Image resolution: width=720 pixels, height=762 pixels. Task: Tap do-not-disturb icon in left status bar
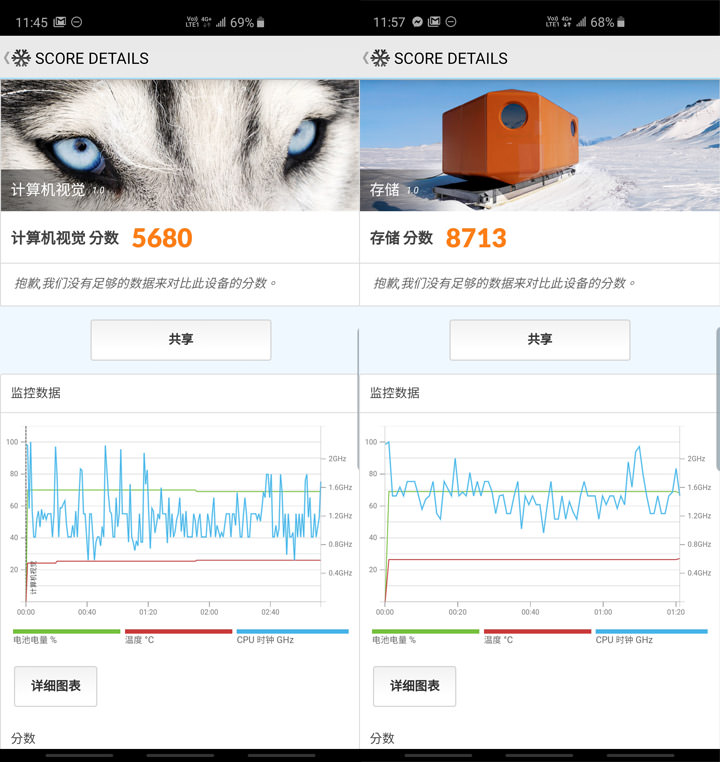coord(76,22)
